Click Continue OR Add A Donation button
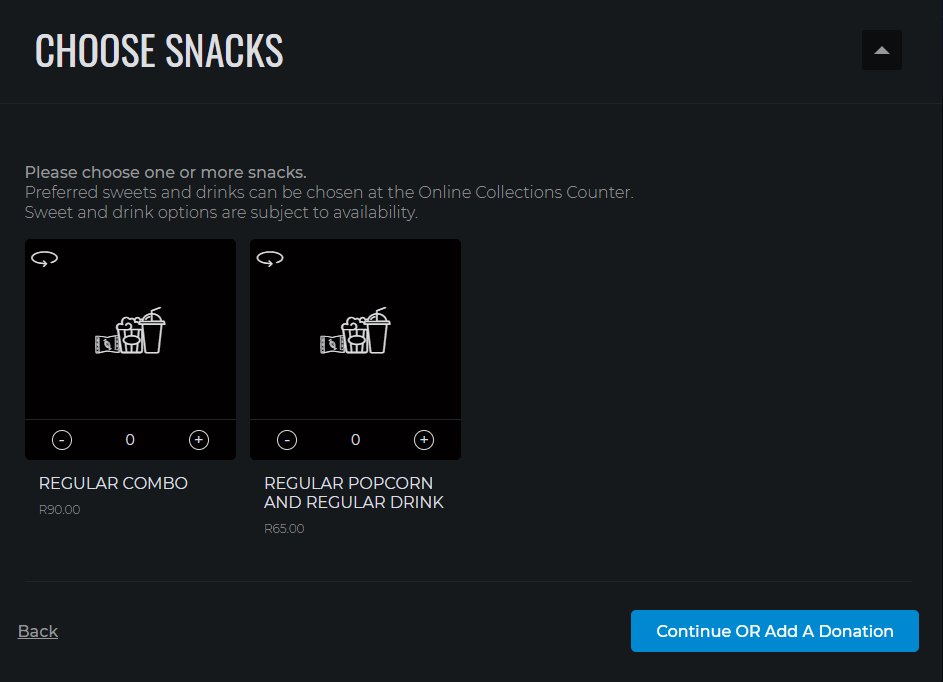The width and height of the screenshot is (943, 682). tap(775, 631)
